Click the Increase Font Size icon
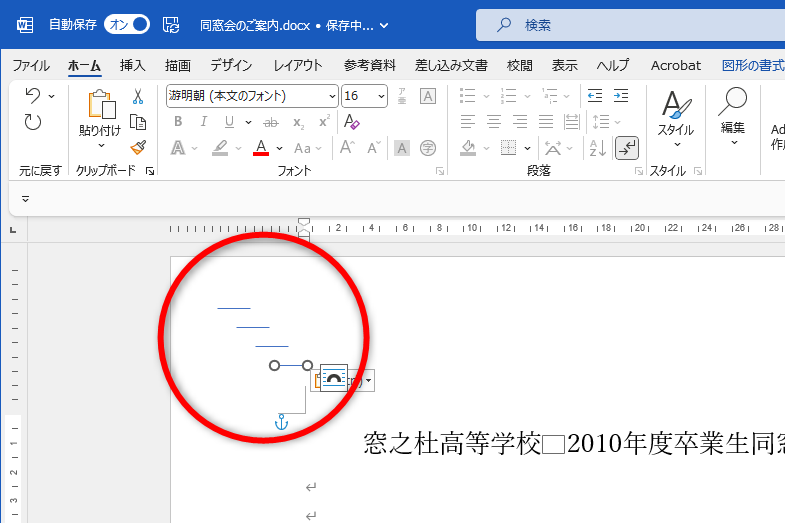The width and height of the screenshot is (785, 523). point(347,148)
